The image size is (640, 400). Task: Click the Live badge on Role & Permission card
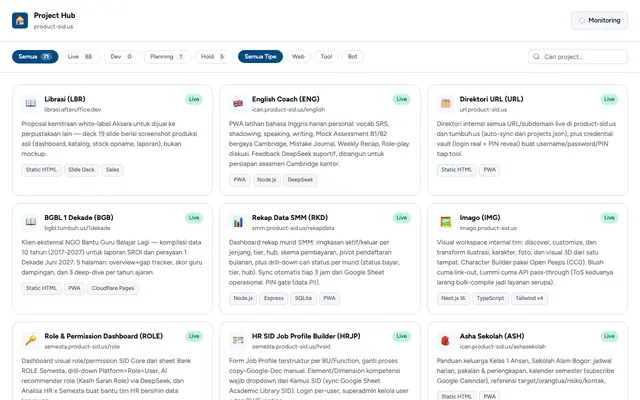pos(194,336)
